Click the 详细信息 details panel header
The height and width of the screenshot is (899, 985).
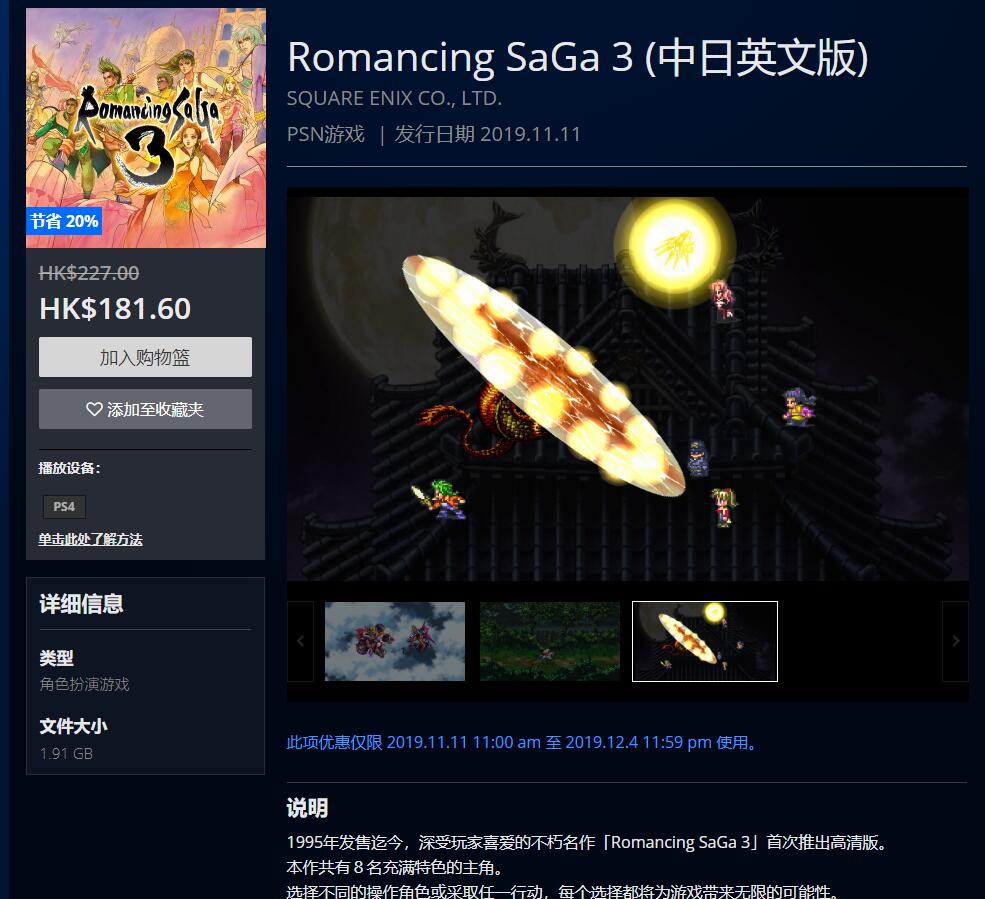pos(82,604)
